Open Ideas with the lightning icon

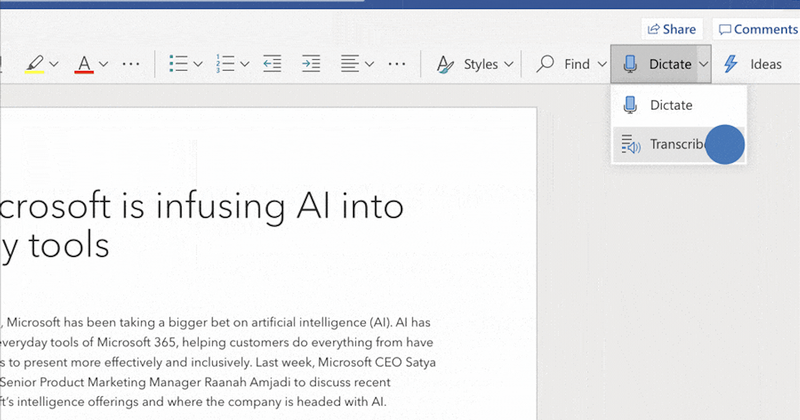pos(731,64)
